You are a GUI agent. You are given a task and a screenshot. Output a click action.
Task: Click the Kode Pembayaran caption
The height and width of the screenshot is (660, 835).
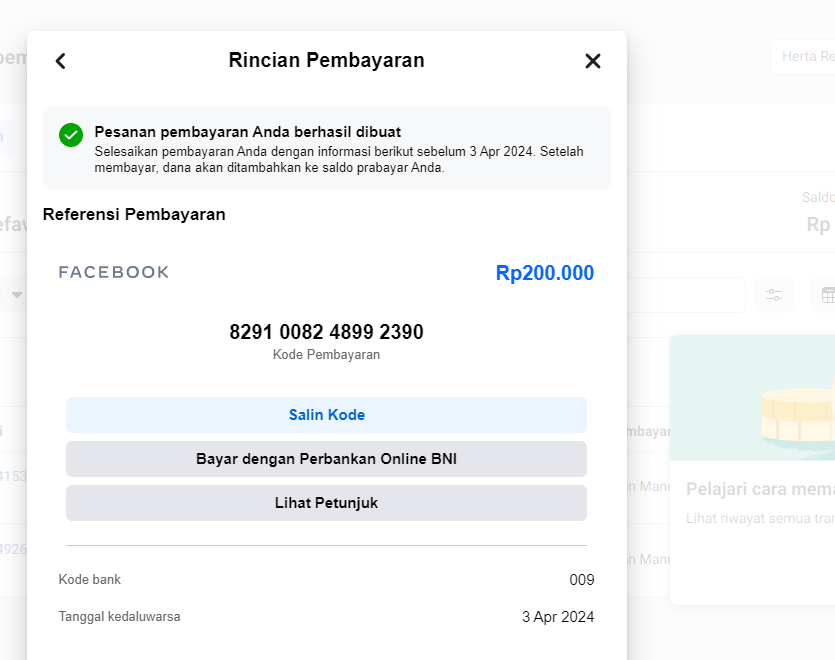[x=326, y=355]
